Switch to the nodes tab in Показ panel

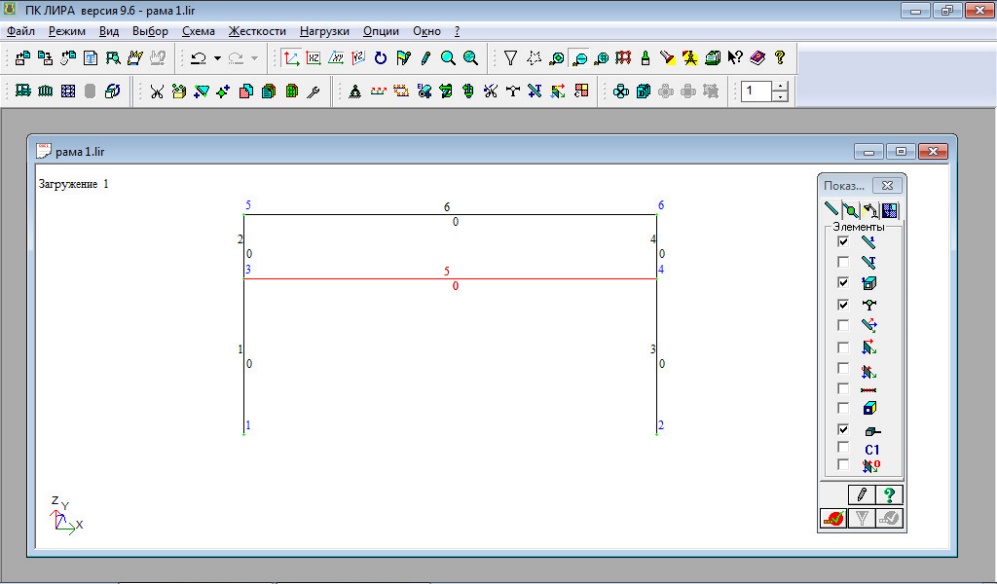point(850,210)
